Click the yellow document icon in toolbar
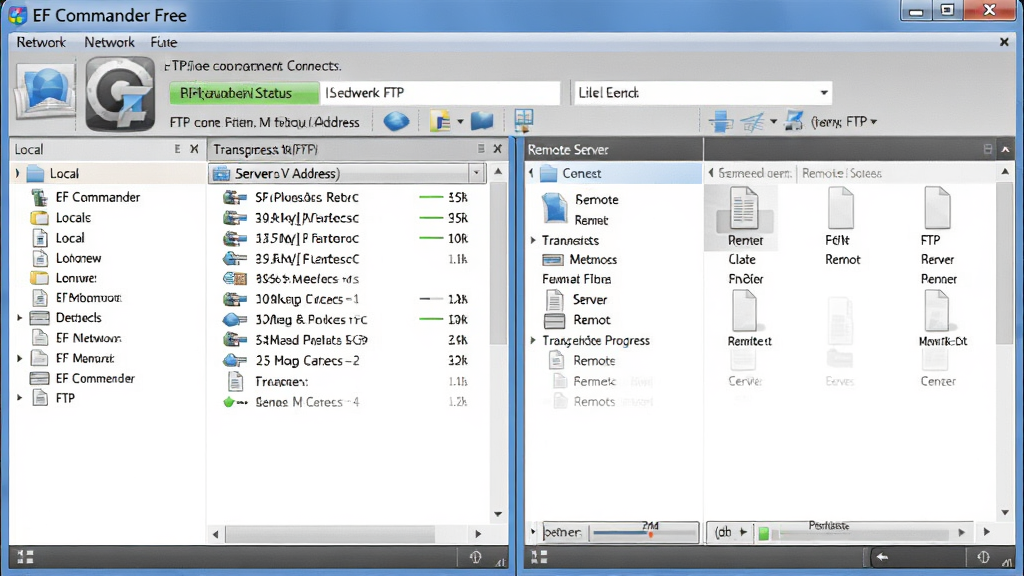Screen dimensions: 1024x576 point(440,121)
